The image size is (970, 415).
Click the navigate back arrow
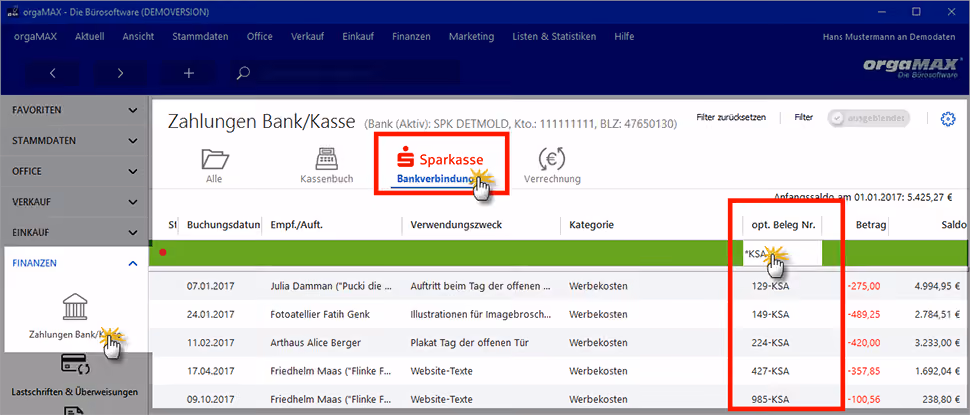(53, 73)
